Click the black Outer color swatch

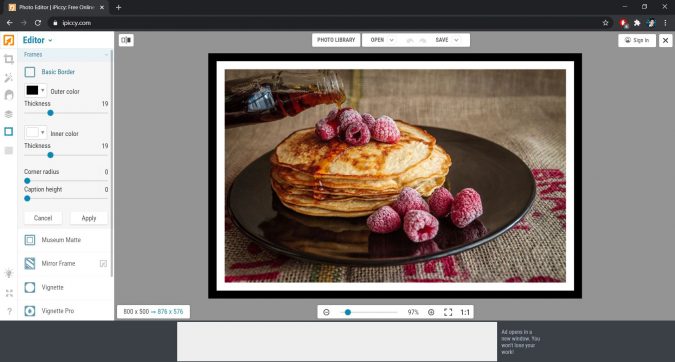pos(32,90)
